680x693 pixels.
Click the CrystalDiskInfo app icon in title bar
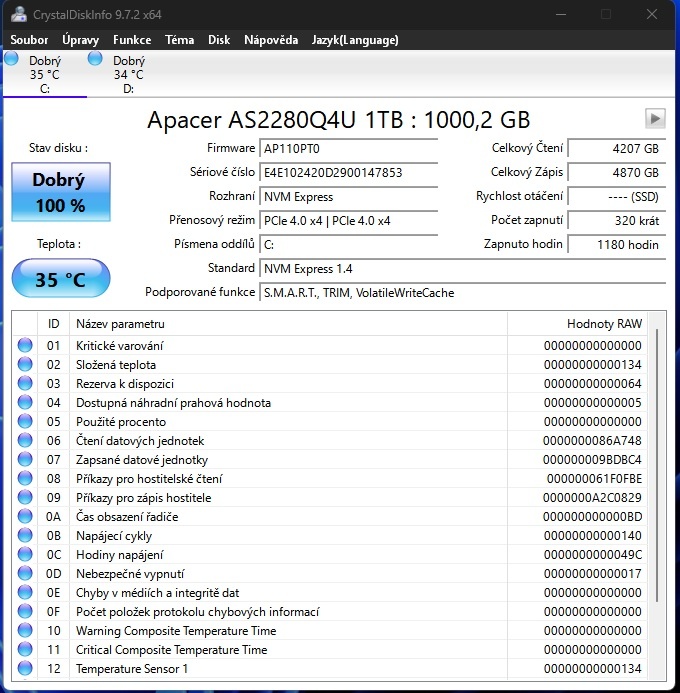19,14
